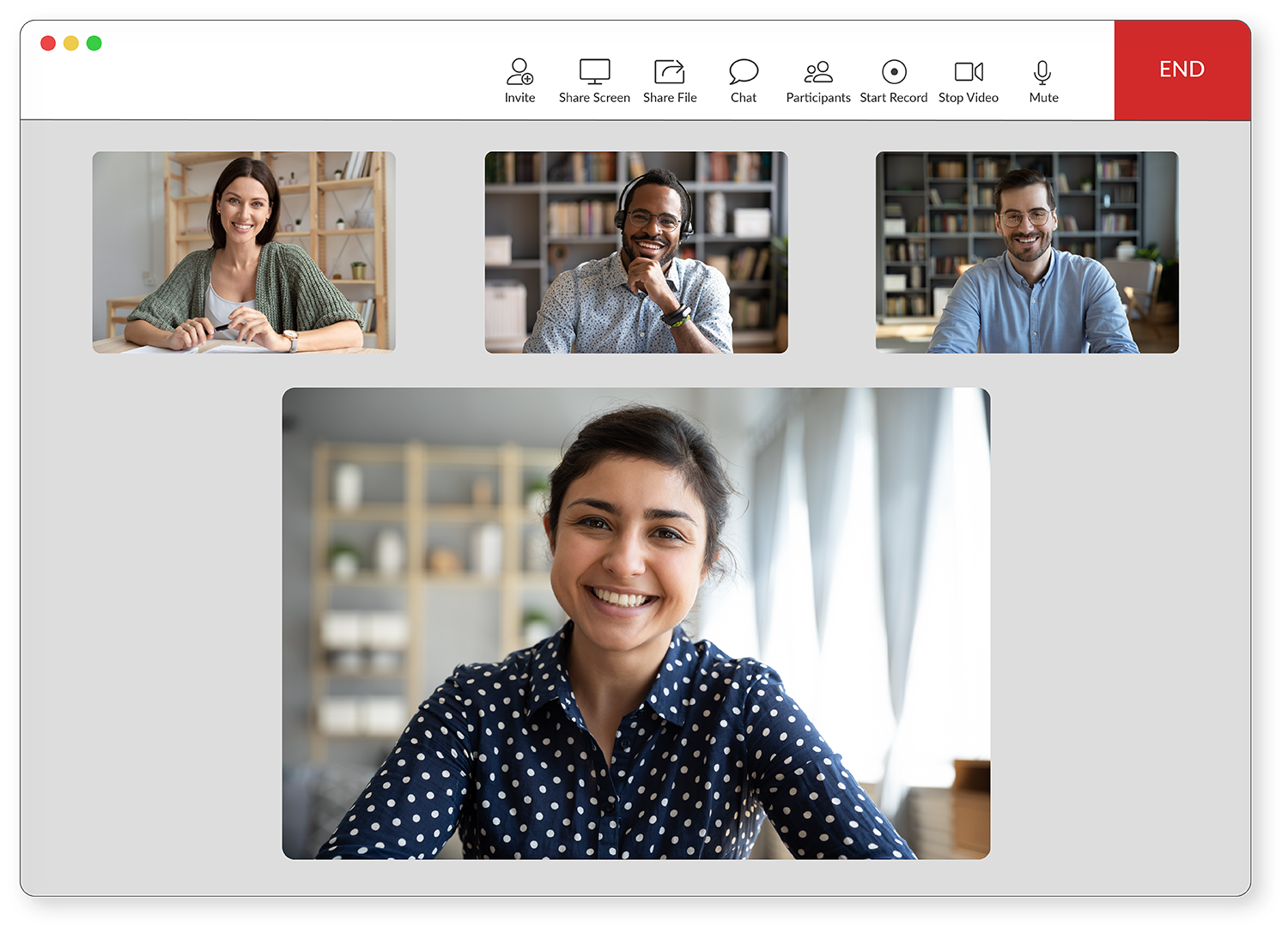Viewport: 1288px width, 933px height.
Task: Select video tile of man wearing headset
Action: pyautogui.click(x=636, y=251)
